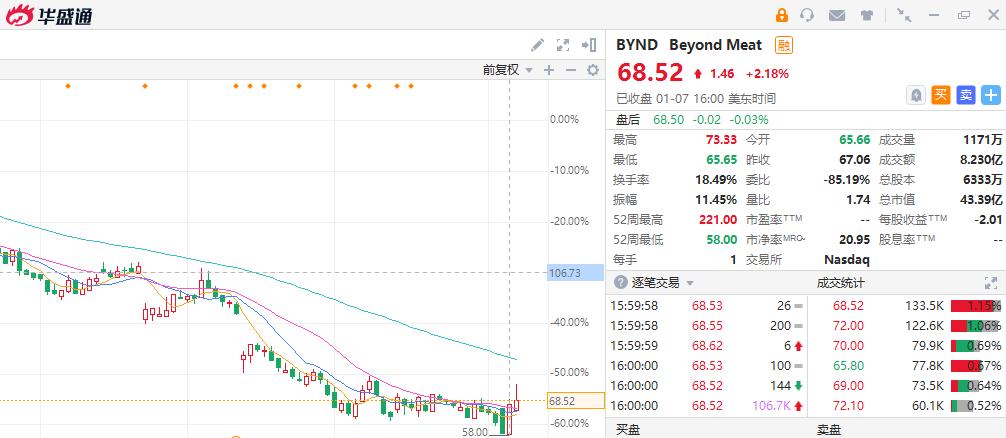Click the 52周最低 value 58.00

[x=721, y=240]
